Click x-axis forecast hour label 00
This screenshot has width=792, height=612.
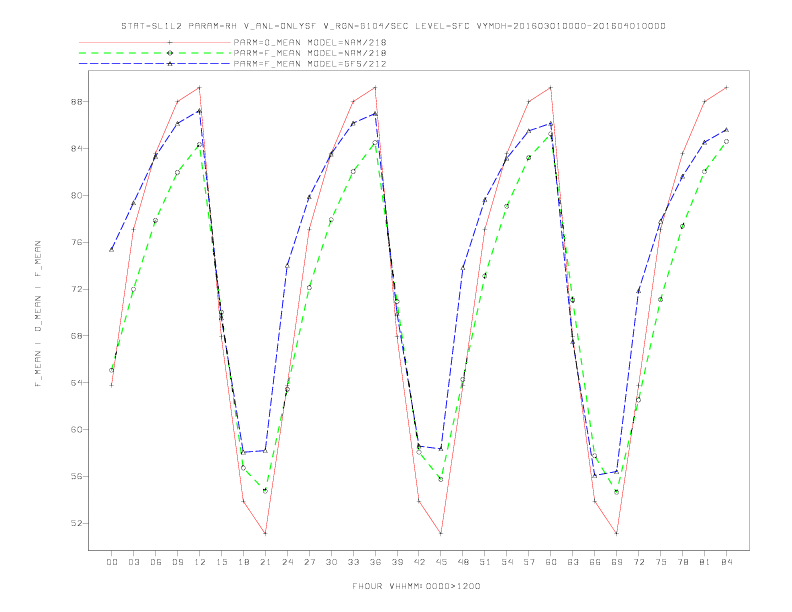click(x=112, y=562)
